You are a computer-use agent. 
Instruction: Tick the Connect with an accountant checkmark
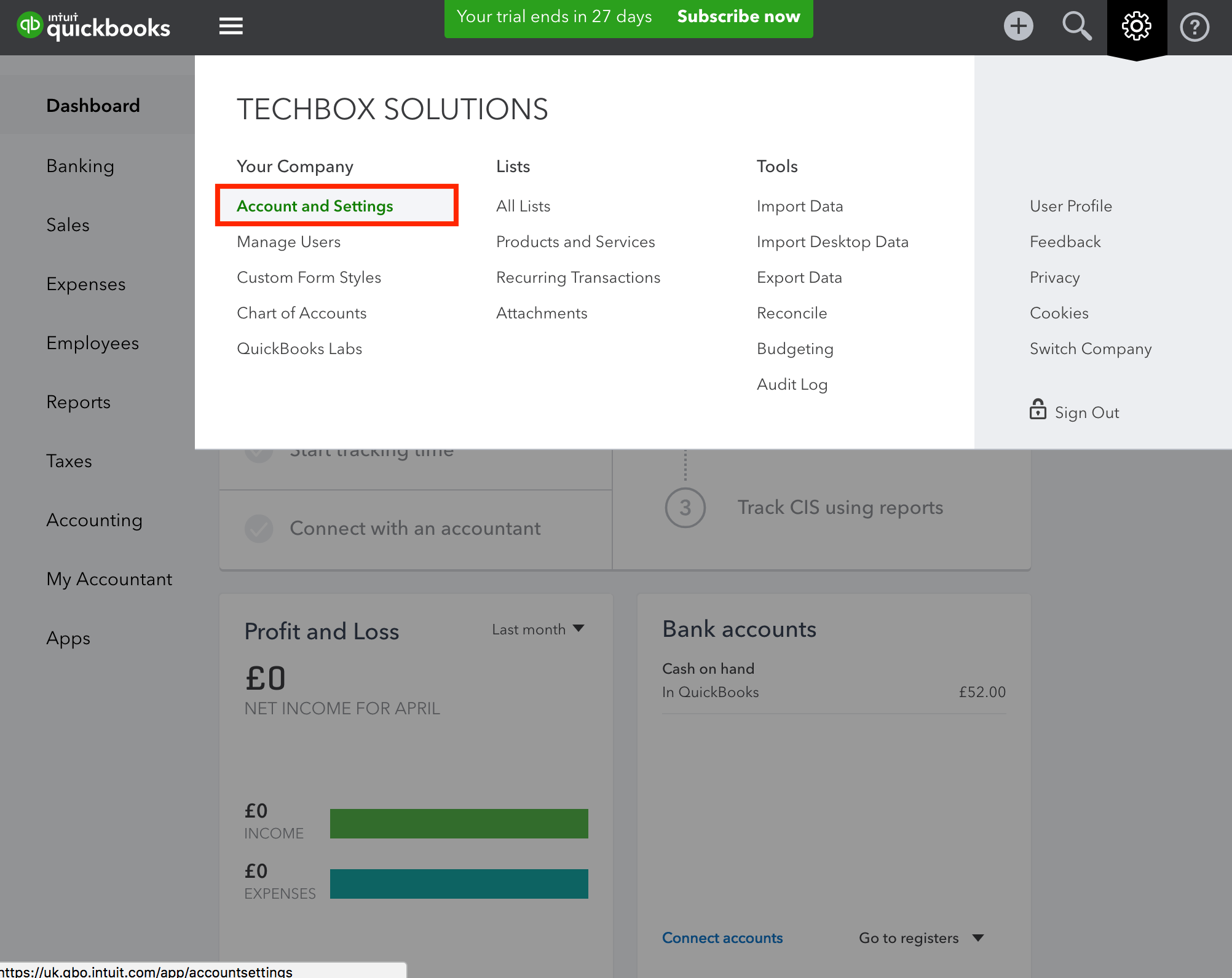click(x=259, y=529)
